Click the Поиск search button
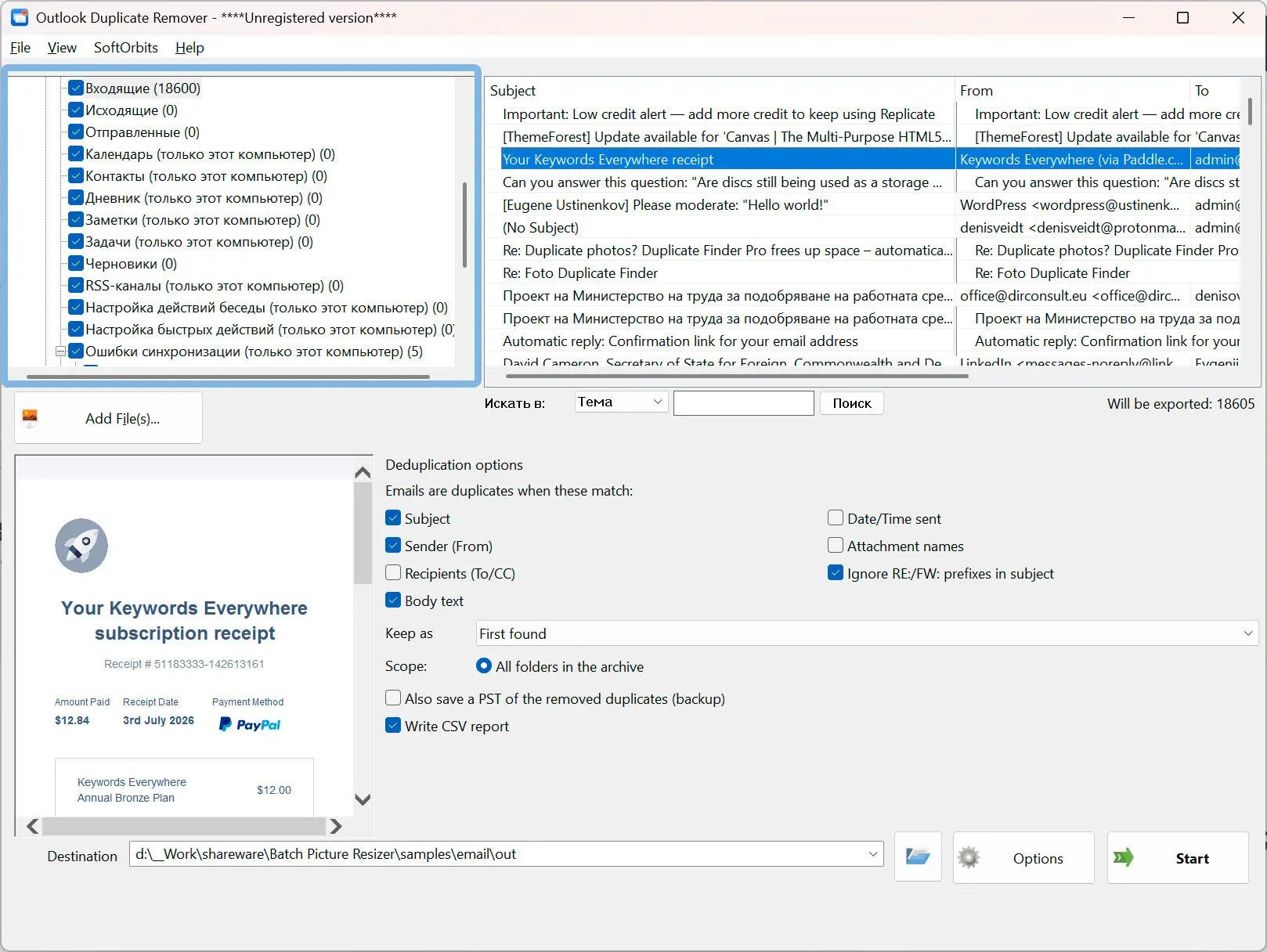 click(852, 403)
